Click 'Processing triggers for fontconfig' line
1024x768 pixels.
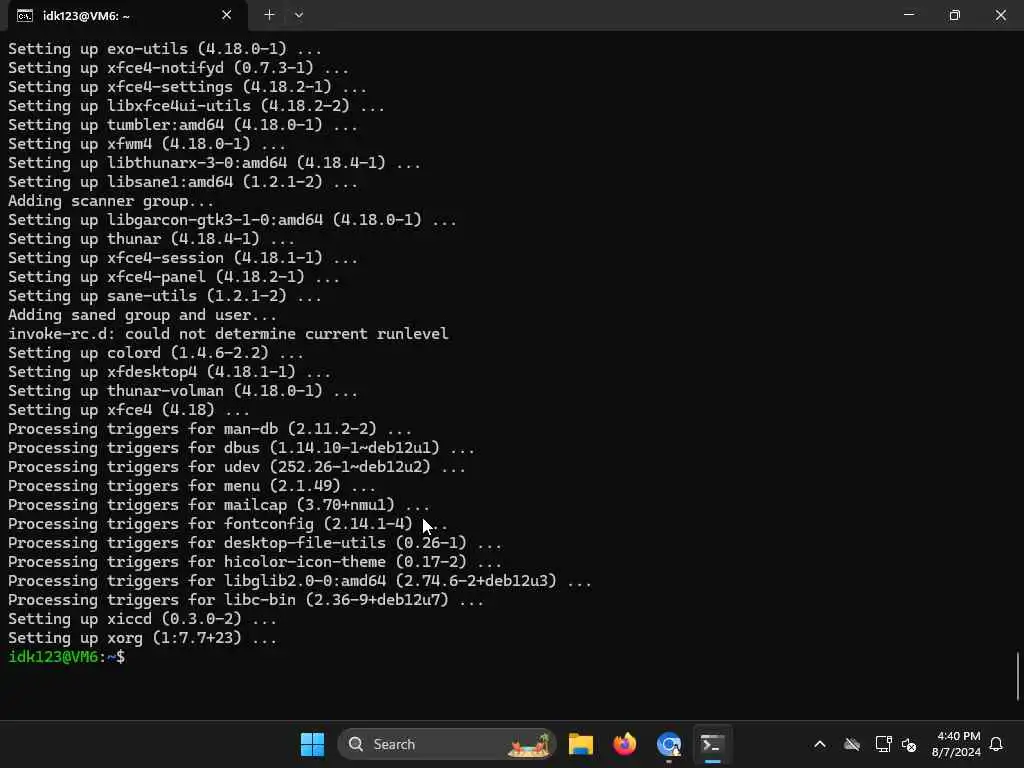click(228, 524)
